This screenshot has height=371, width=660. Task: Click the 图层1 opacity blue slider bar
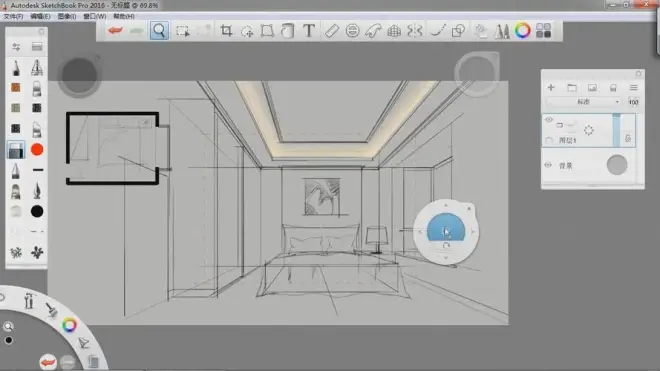coord(617,130)
